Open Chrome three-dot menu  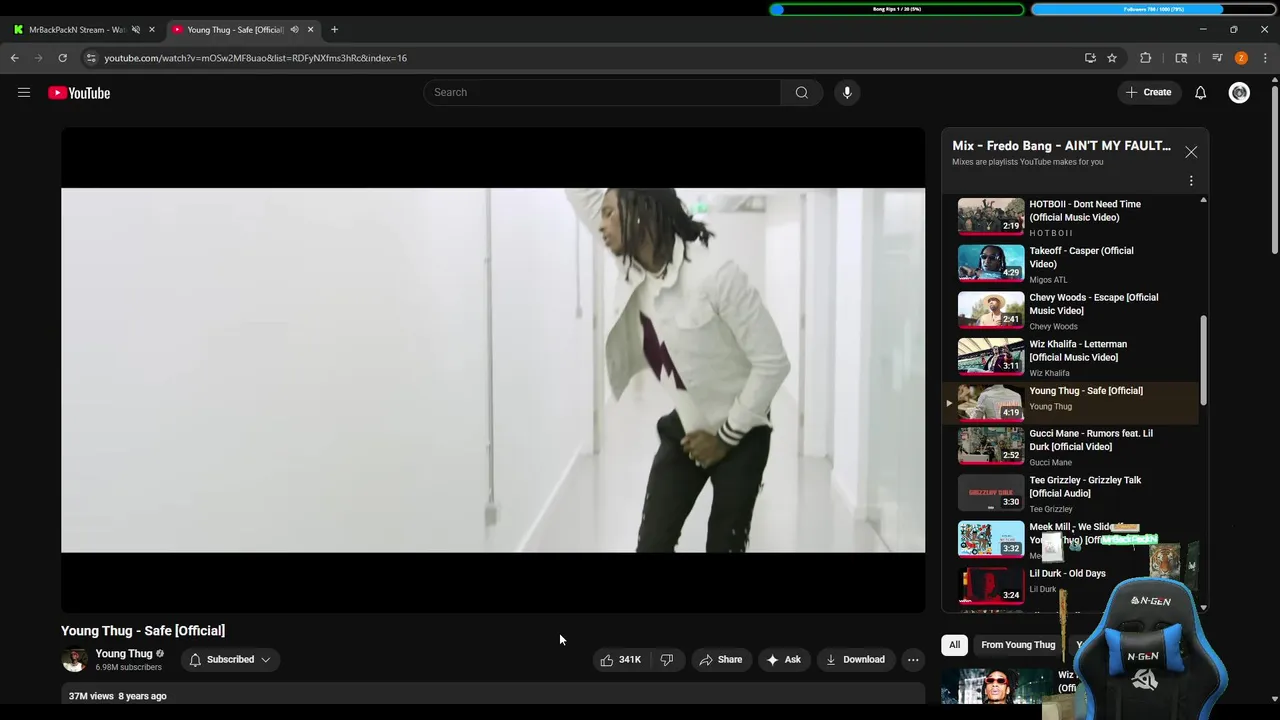point(1265,58)
